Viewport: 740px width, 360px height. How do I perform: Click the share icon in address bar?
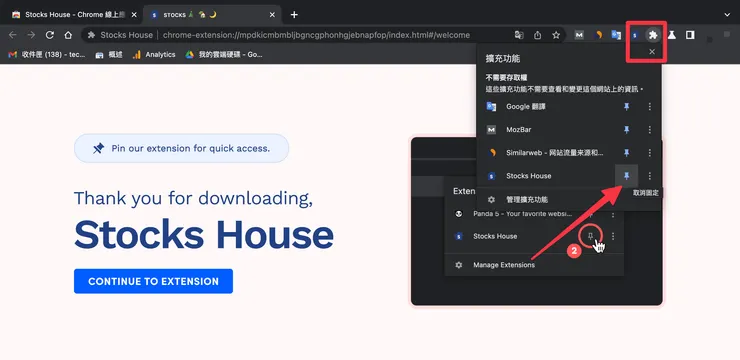point(538,35)
